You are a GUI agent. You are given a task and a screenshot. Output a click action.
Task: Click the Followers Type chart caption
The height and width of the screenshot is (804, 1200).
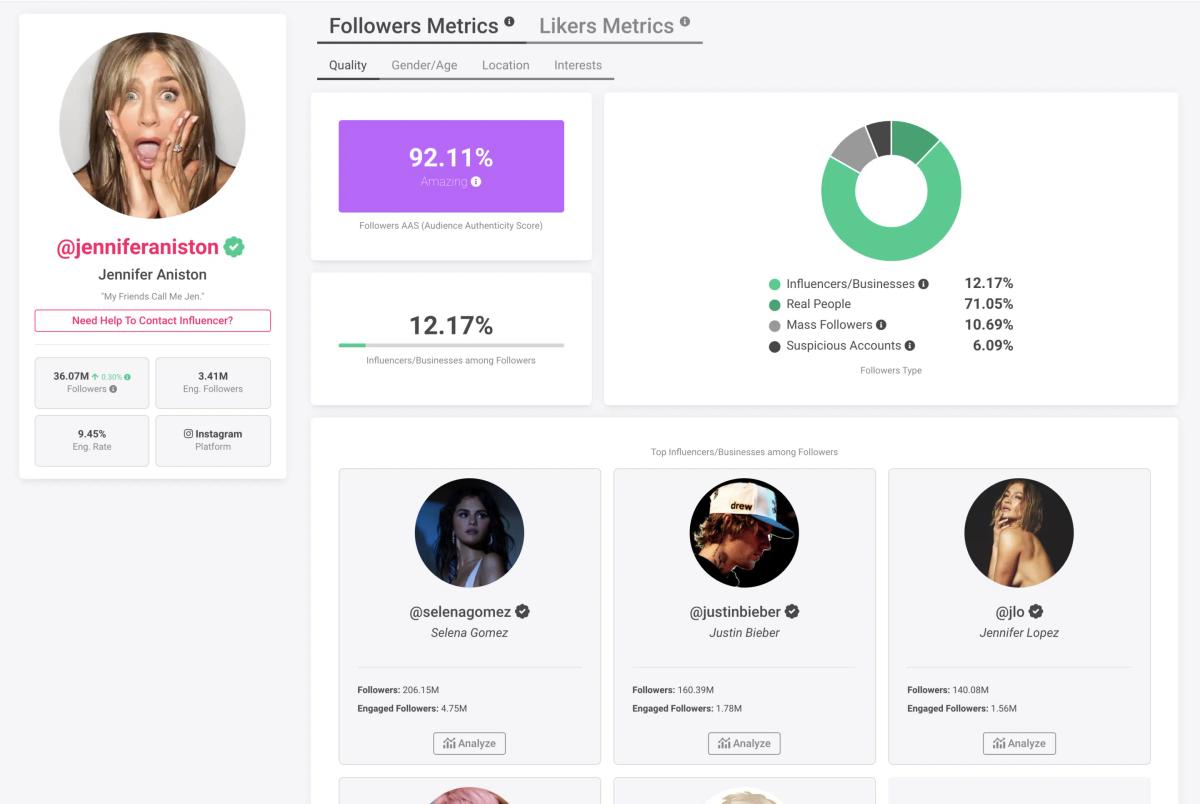pyautogui.click(x=891, y=370)
